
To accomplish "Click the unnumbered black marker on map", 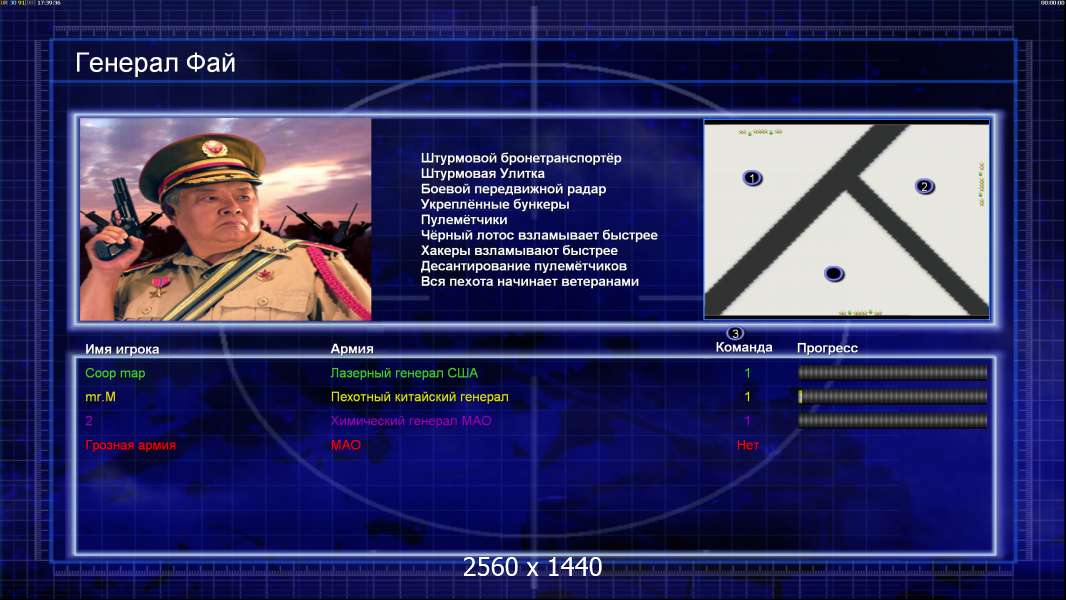I will coord(833,274).
